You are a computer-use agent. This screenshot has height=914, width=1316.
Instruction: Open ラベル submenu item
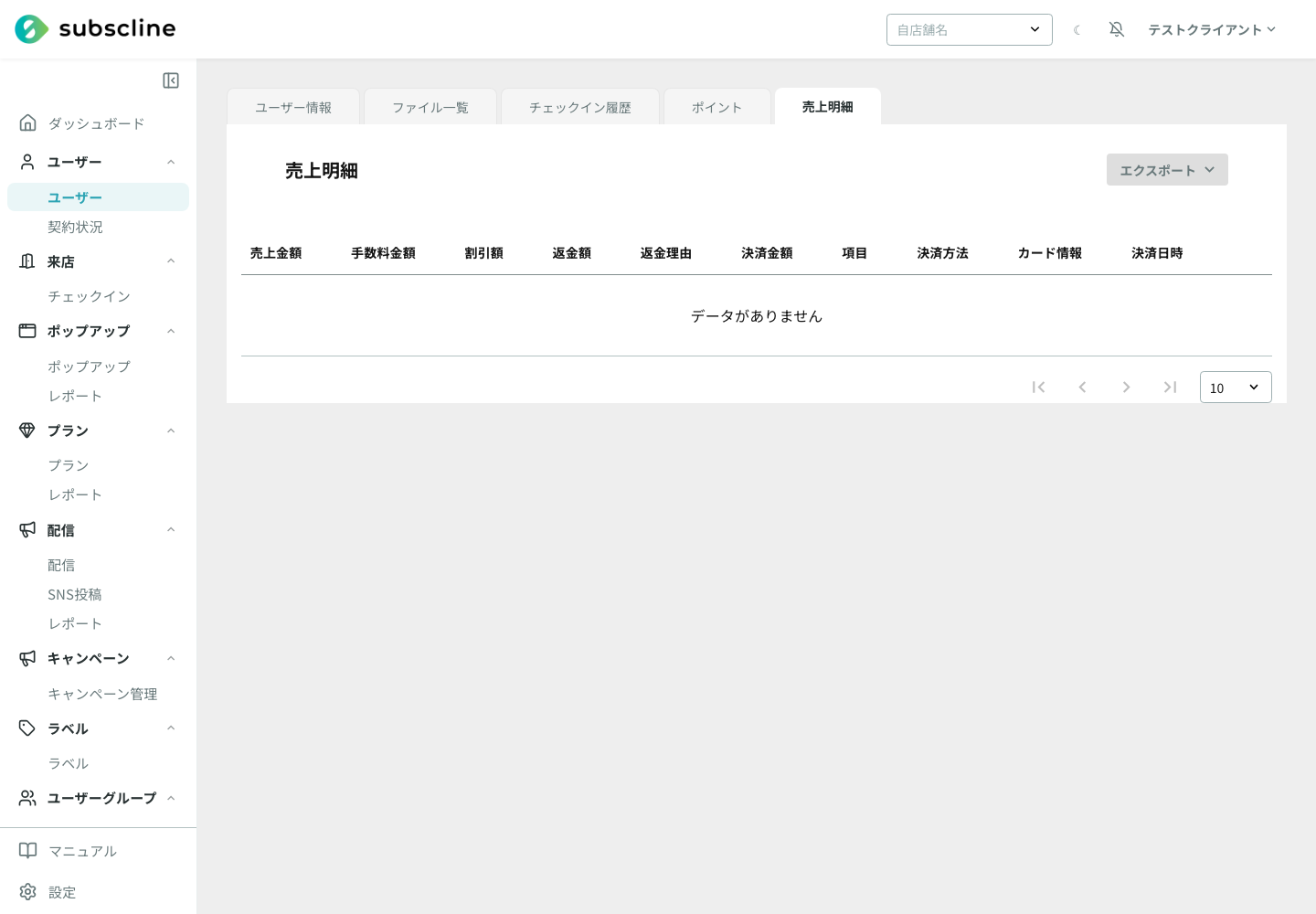pyautogui.click(x=69, y=763)
